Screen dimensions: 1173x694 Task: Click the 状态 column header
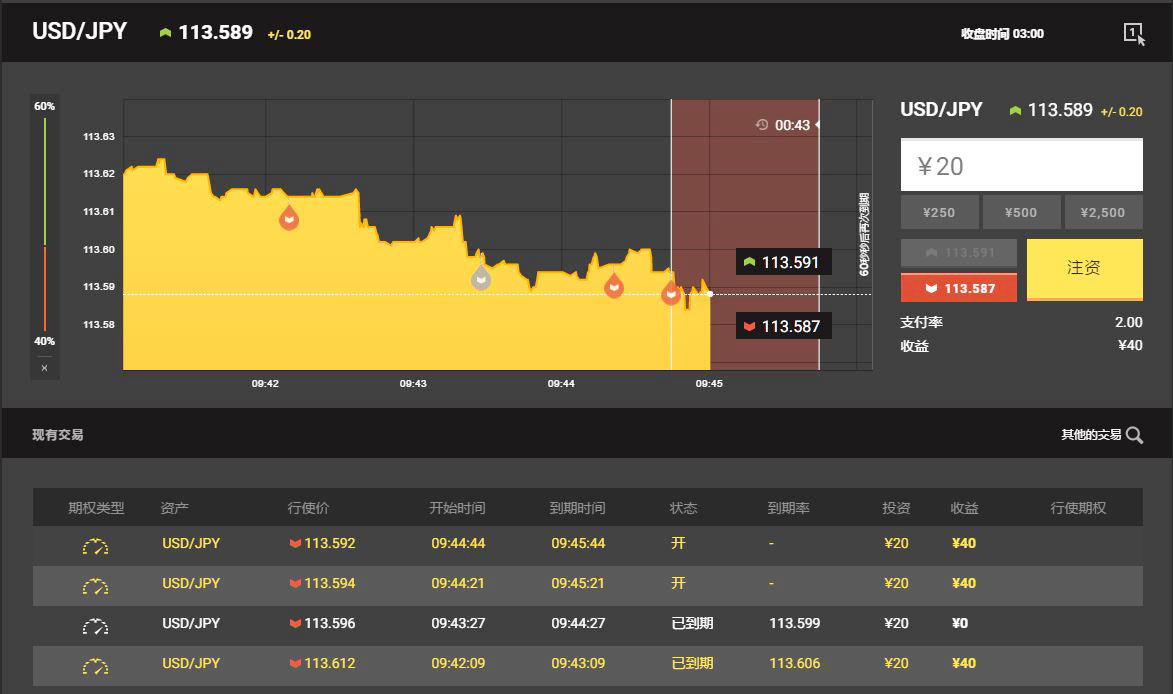coord(683,508)
